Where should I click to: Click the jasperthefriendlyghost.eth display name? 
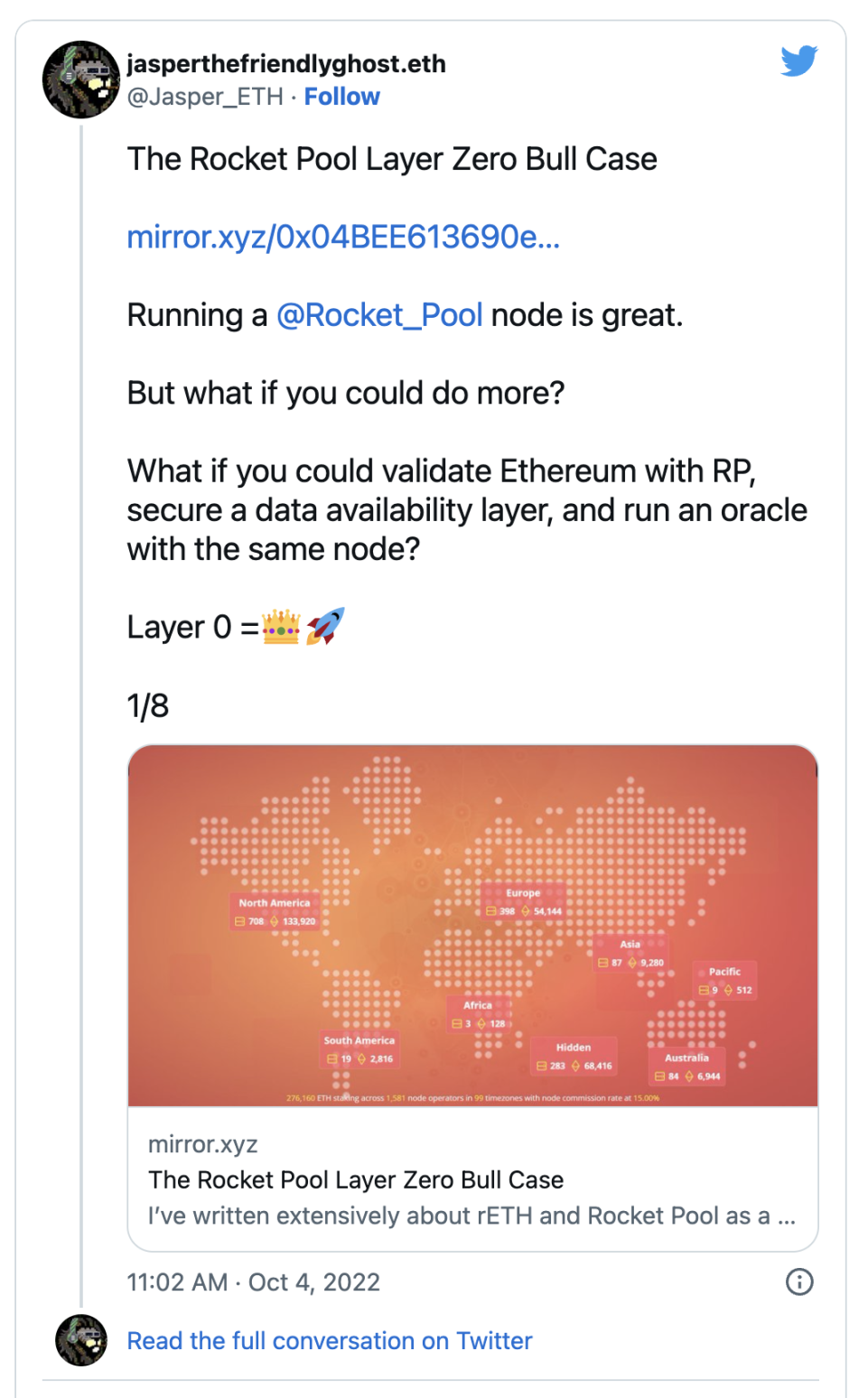coord(286,64)
